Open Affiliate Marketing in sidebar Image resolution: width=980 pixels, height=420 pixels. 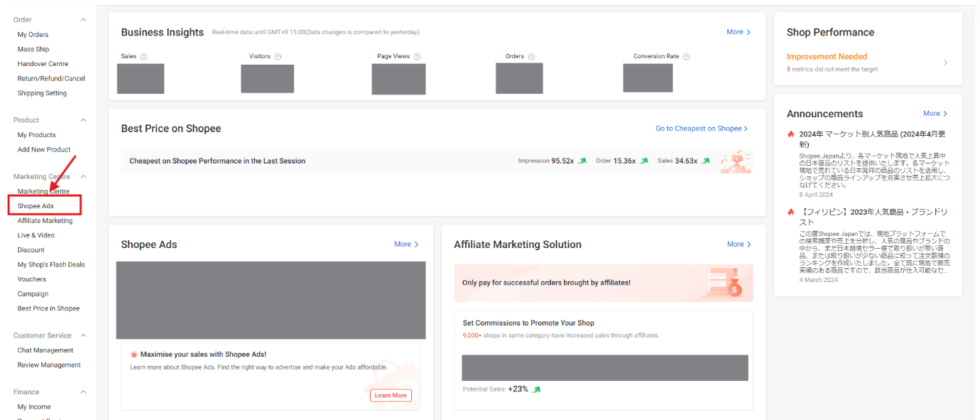[x=45, y=221]
